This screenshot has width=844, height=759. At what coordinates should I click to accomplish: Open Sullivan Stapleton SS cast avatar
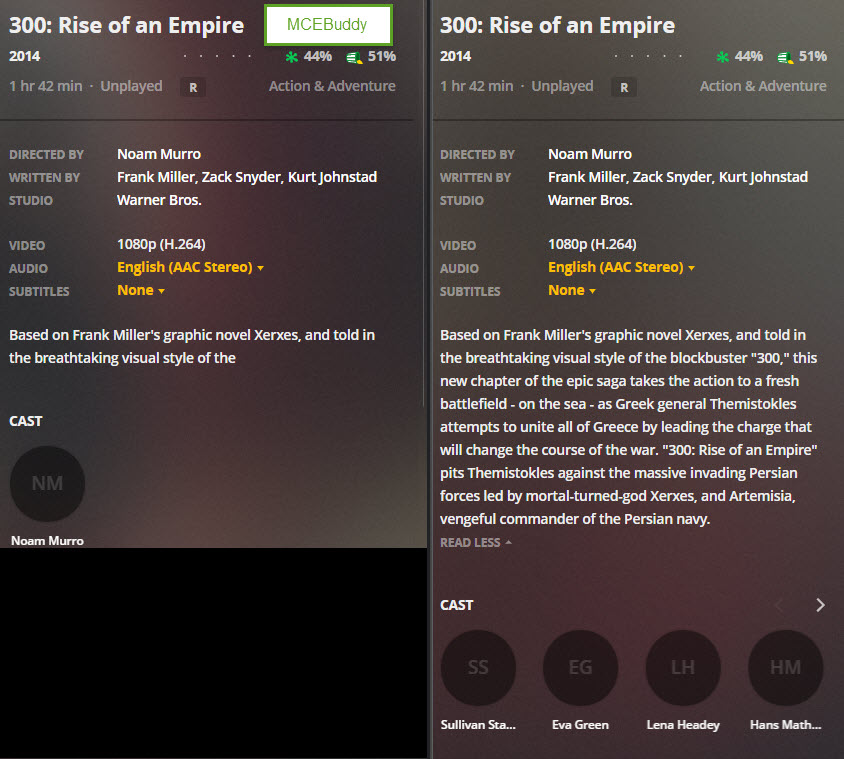pos(478,667)
